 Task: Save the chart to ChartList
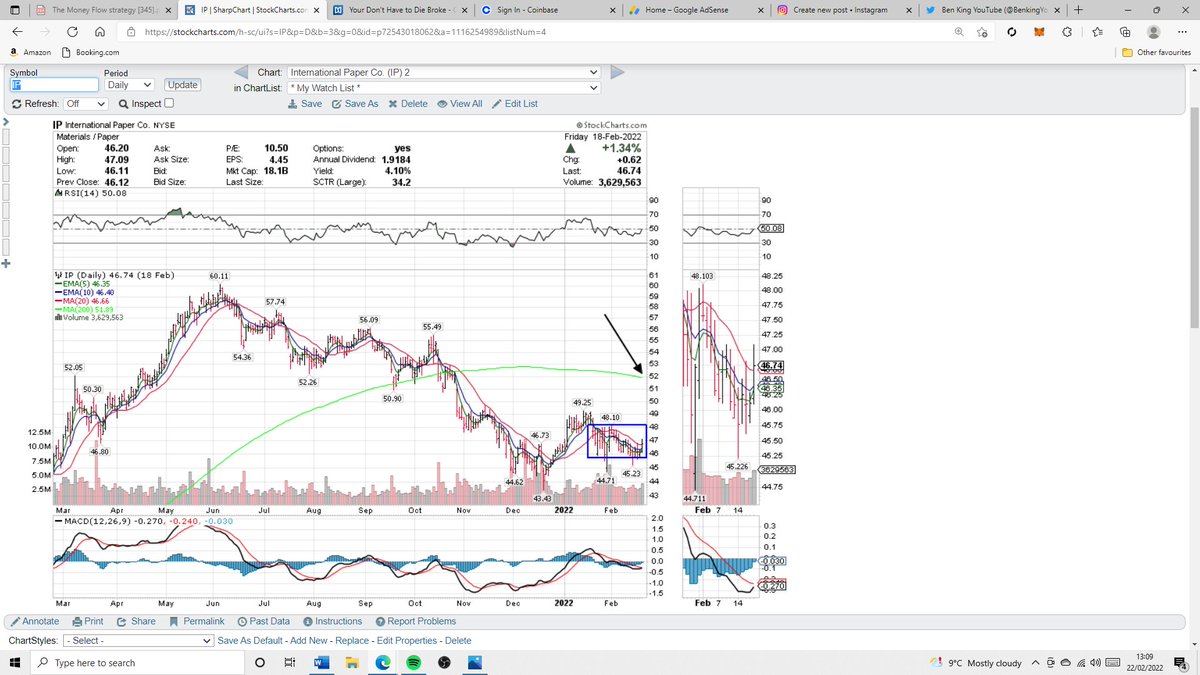[304, 104]
